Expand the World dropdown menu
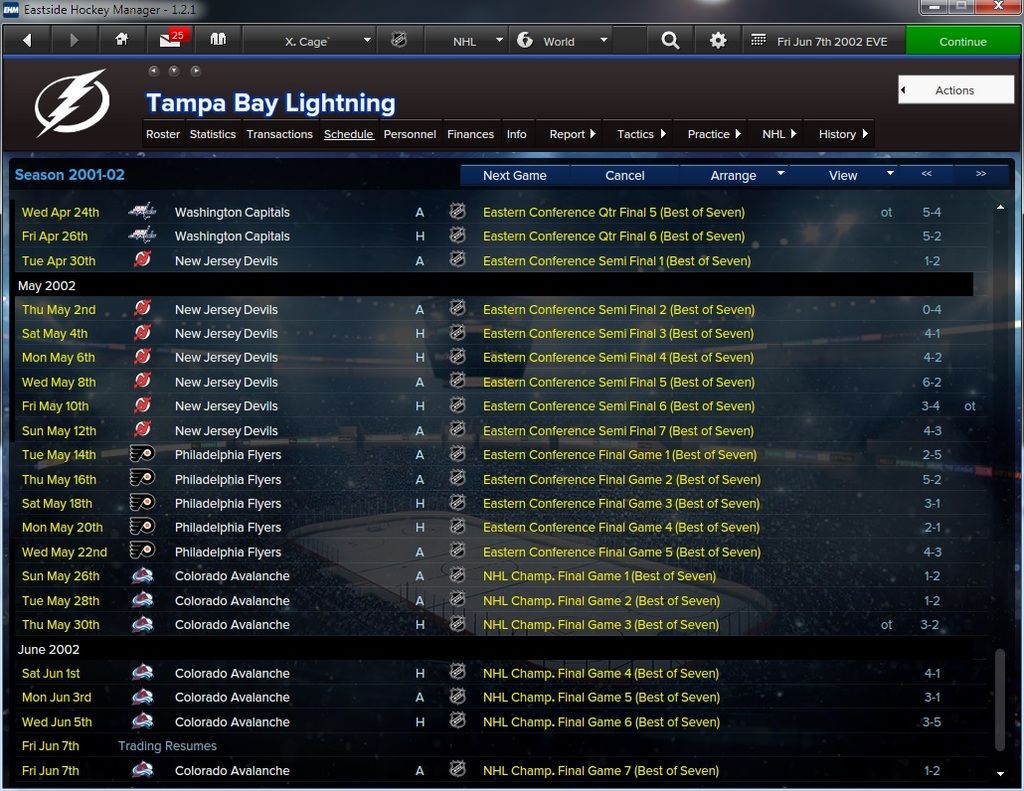Image resolution: width=1024 pixels, height=791 pixels. [562, 41]
